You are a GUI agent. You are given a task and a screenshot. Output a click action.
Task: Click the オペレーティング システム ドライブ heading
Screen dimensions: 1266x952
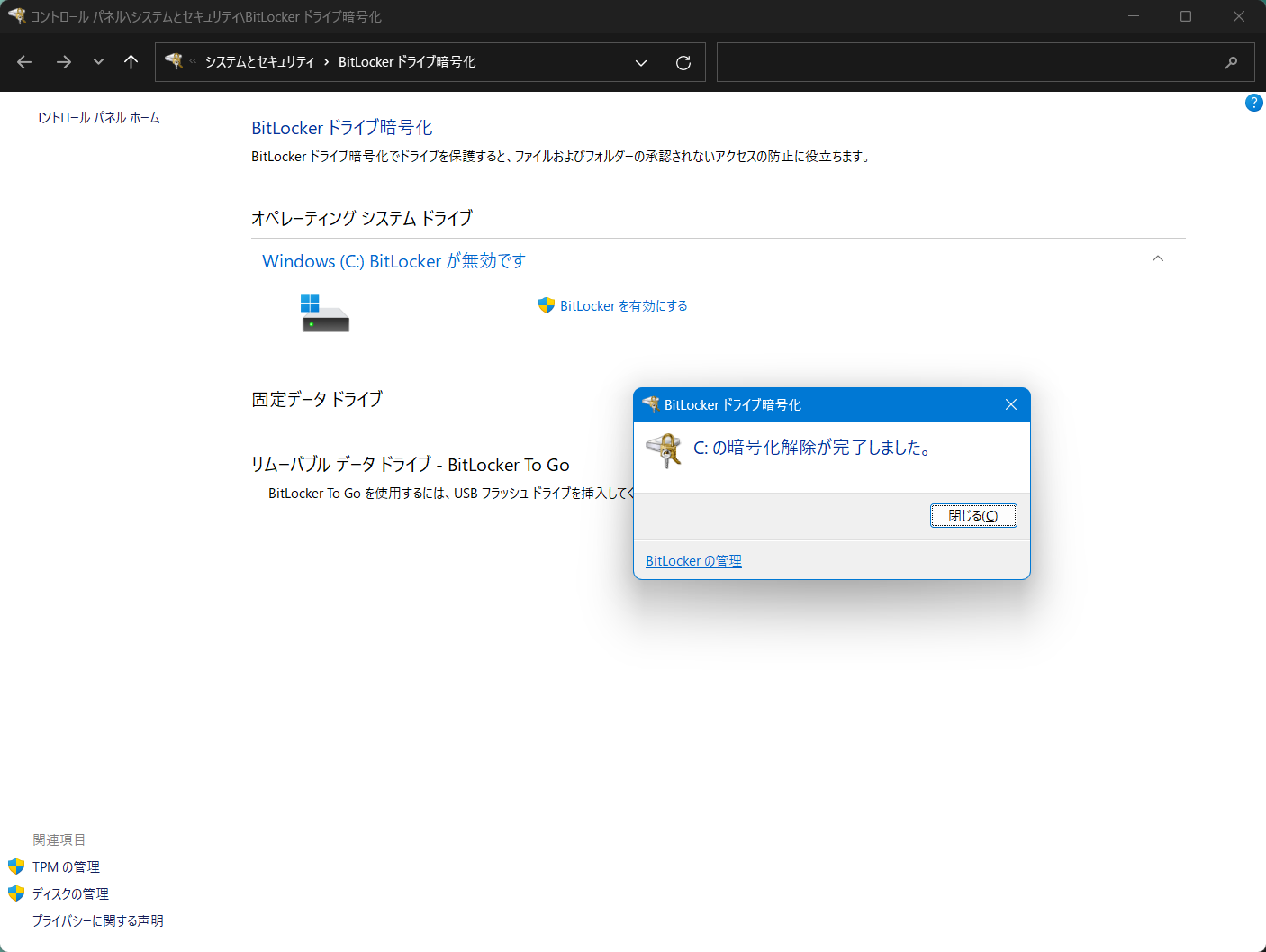click(x=362, y=218)
